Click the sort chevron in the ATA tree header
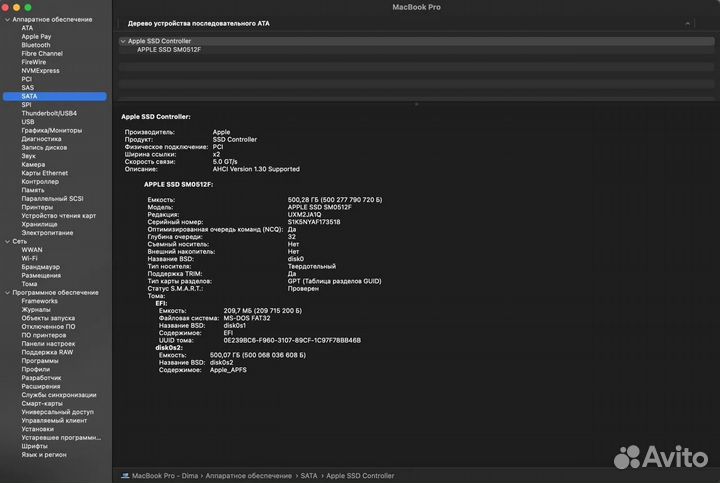 tap(687, 23)
